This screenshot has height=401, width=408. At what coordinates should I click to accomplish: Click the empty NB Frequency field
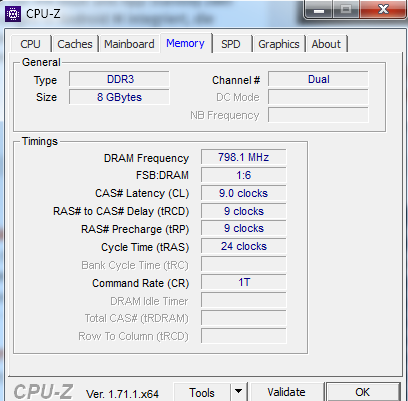pyautogui.click(x=318, y=115)
